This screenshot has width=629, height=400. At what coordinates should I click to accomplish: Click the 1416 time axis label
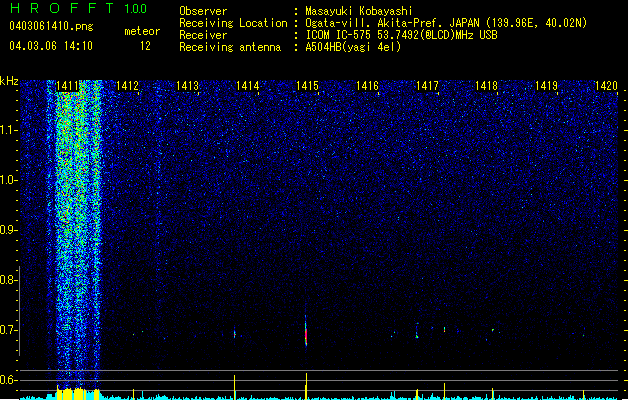click(367, 86)
